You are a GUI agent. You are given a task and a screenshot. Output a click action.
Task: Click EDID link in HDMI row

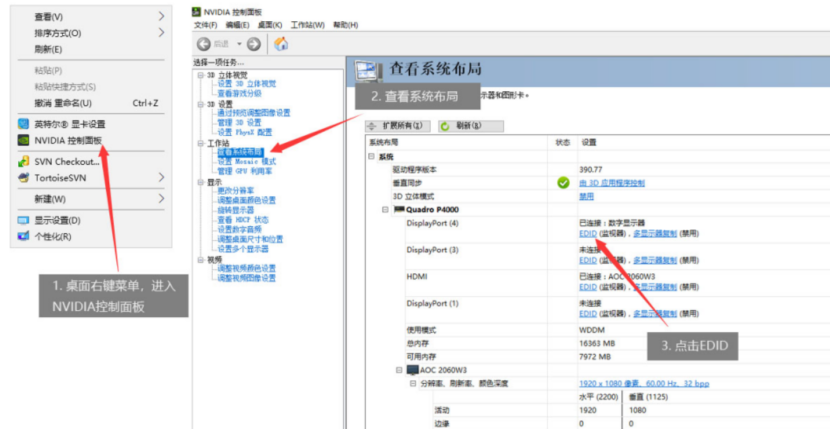588,287
